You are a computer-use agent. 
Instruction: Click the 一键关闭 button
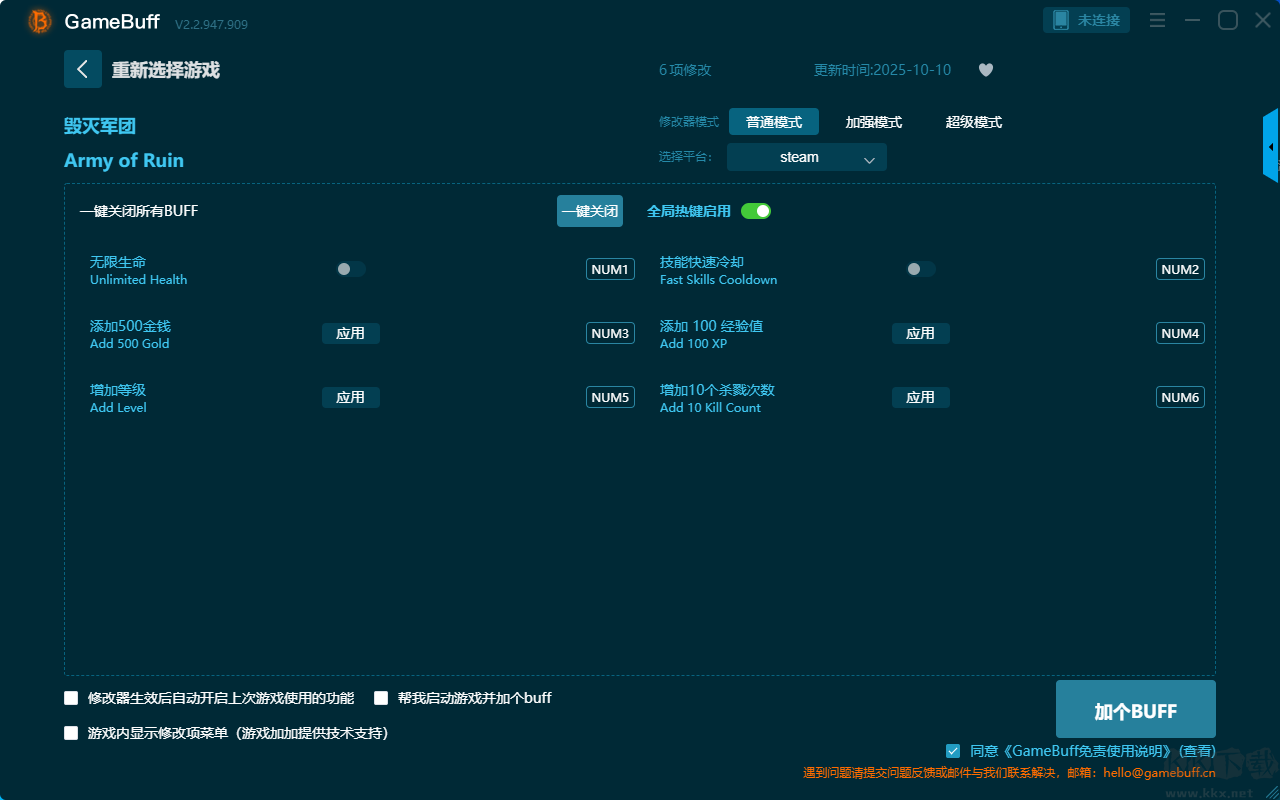point(589,211)
